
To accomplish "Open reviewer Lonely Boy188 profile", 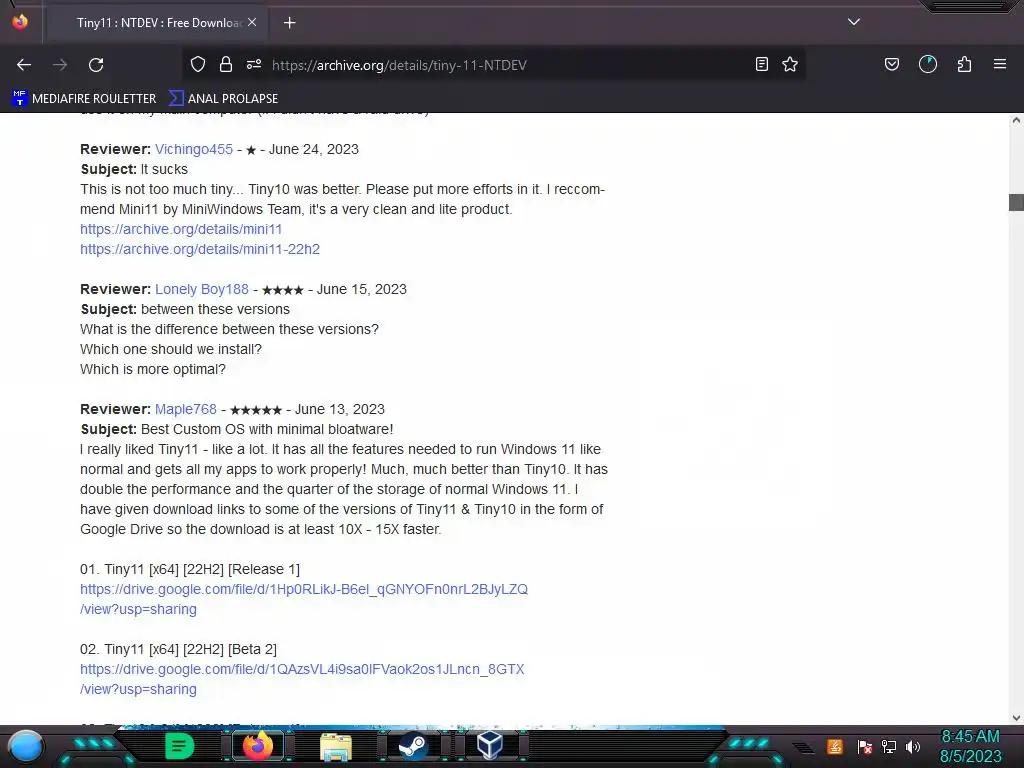I will 202,289.
